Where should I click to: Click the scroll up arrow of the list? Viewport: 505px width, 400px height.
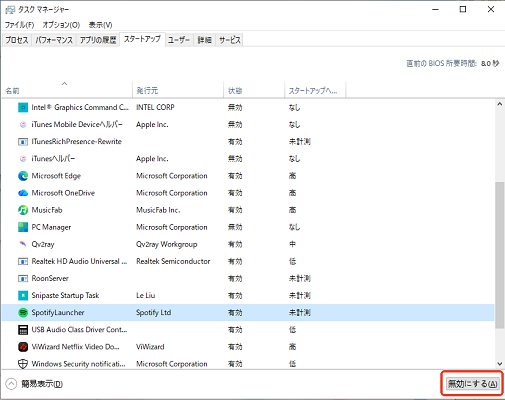(499, 104)
